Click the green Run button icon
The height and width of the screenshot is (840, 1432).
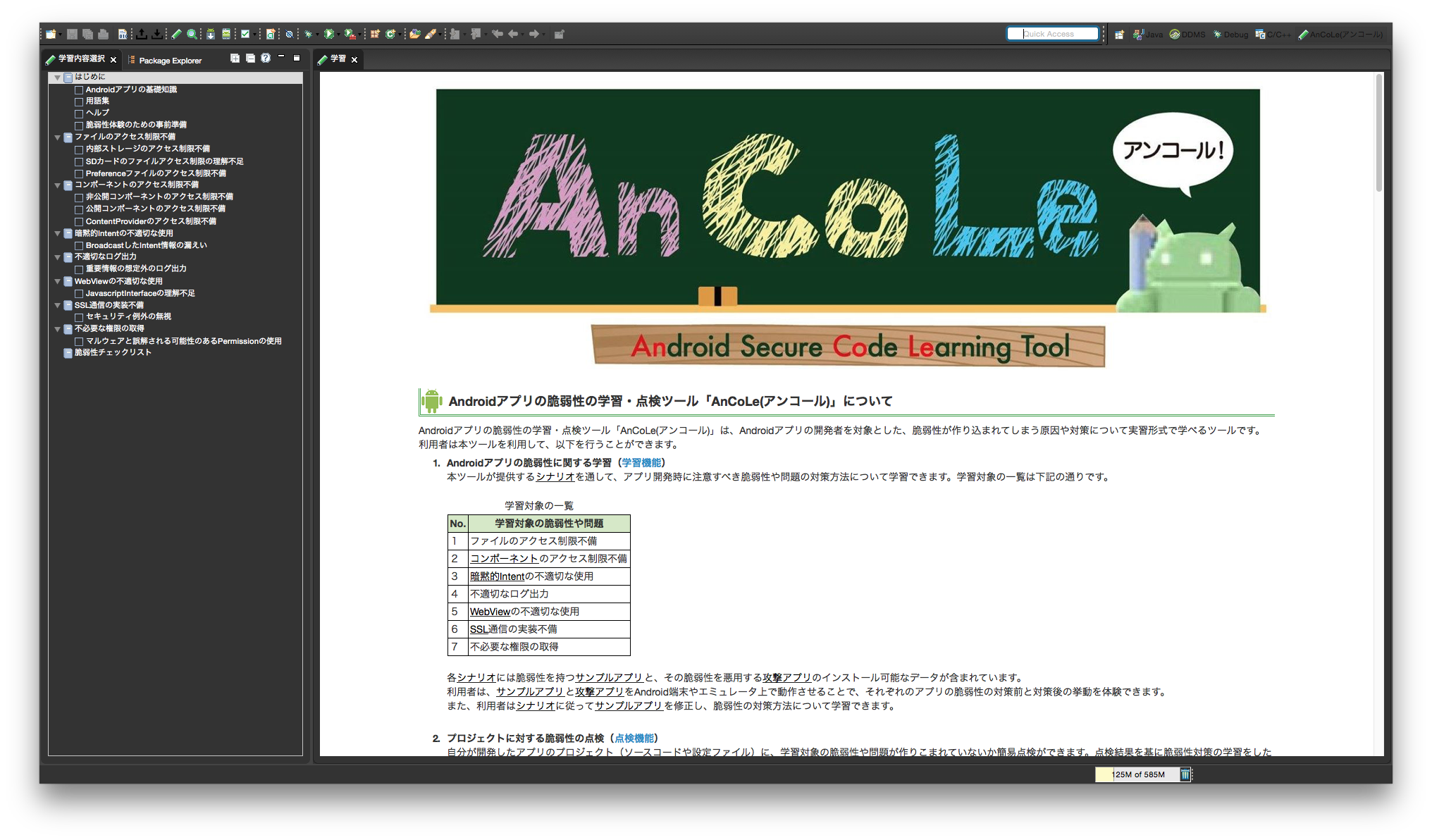point(328,34)
